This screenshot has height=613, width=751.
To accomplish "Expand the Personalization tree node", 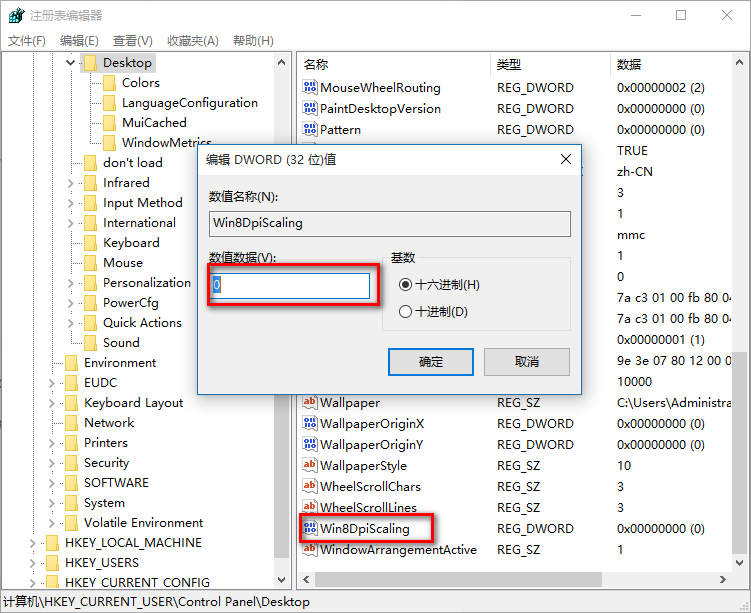I will pos(70,283).
